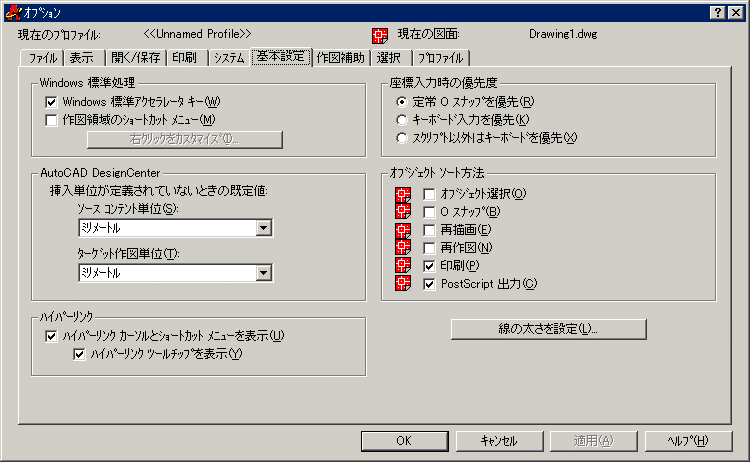The width and height of the screenshot is (750, 462).
Task: Open the ソース コンテント単位 dropdown
Action: 263,229
